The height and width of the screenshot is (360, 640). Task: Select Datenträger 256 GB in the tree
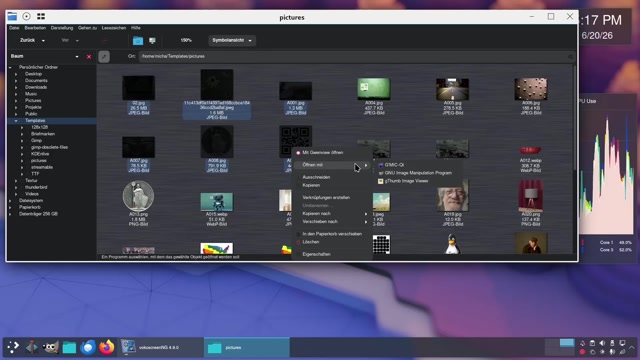pyautogui.click(x=38, y=214)
